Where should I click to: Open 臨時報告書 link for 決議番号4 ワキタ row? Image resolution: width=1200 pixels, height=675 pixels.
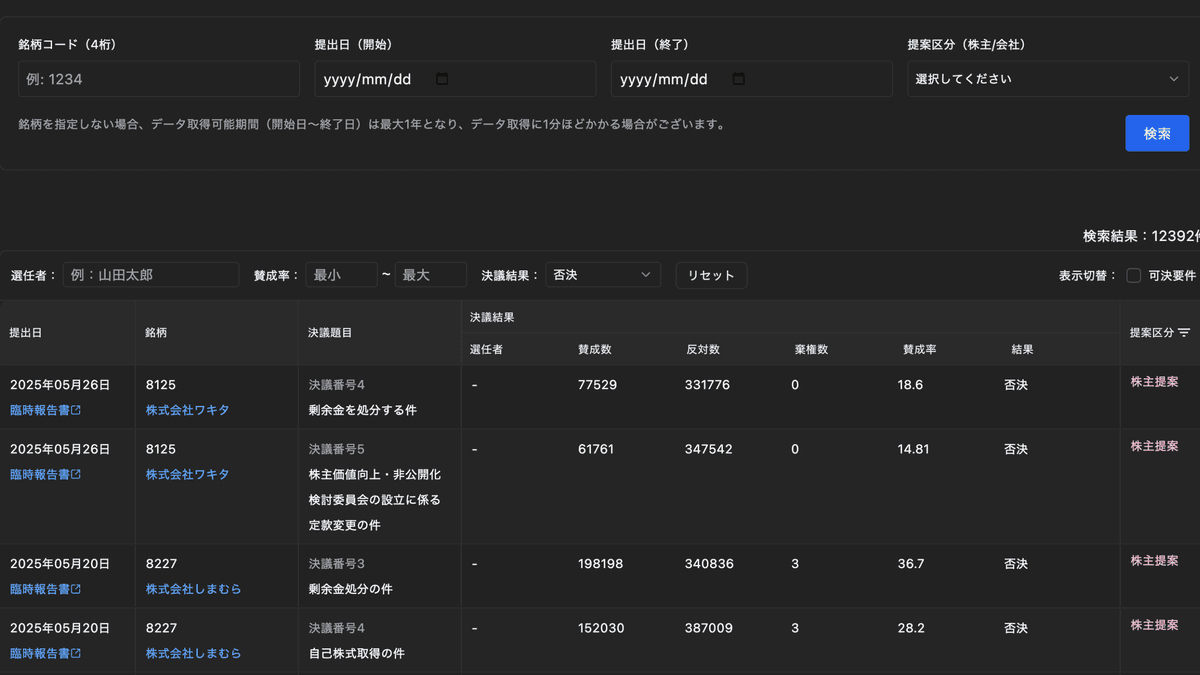45,410
